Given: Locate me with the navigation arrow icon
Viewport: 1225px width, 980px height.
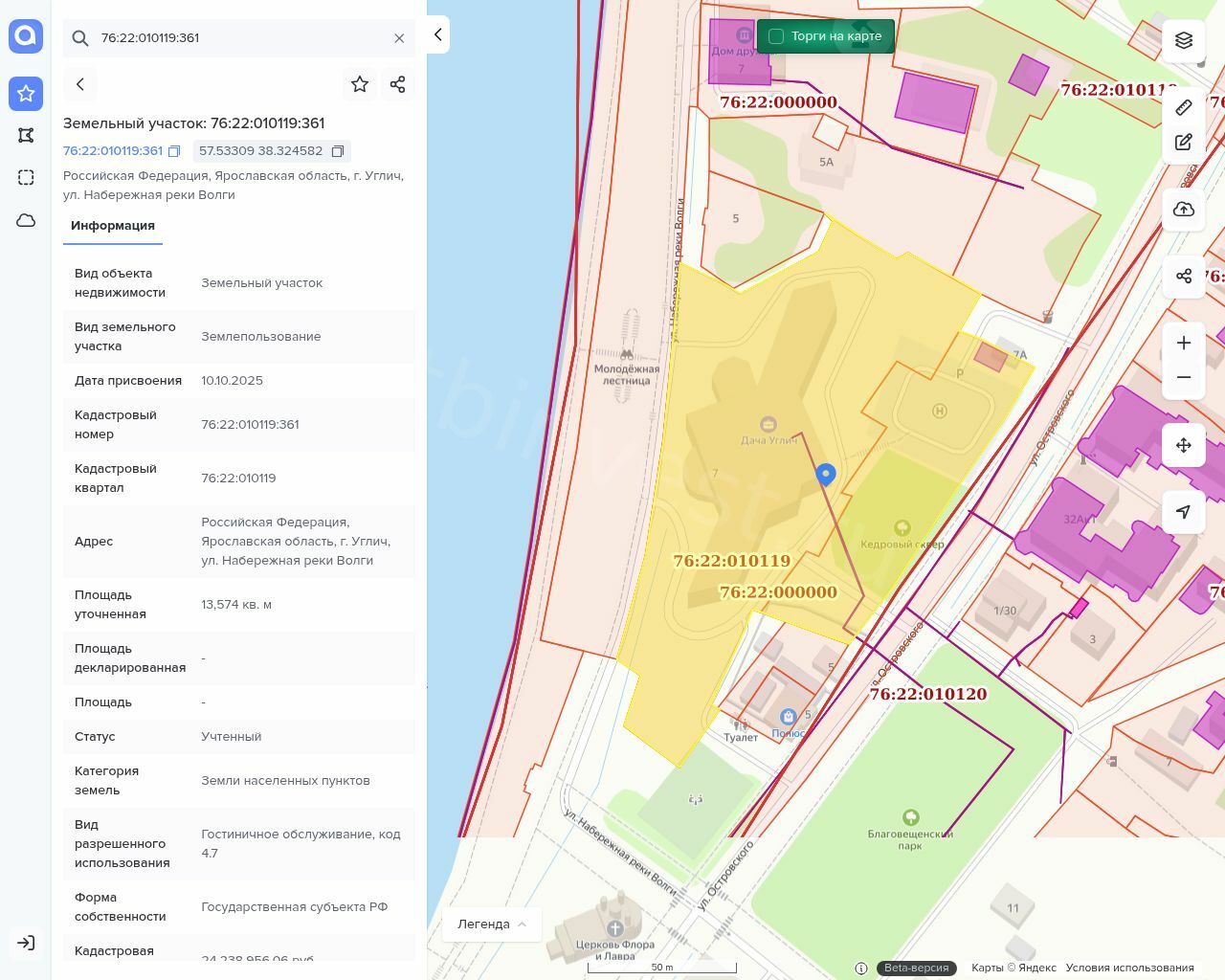Looking at the screenshot, I should [x=1184, y=512].
